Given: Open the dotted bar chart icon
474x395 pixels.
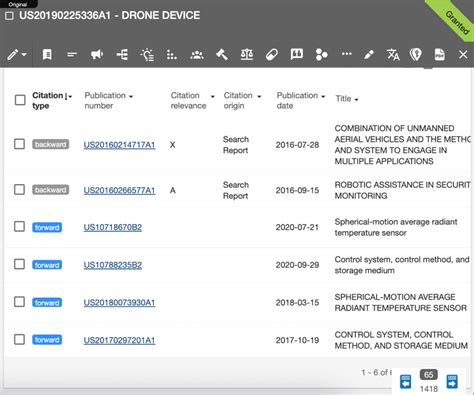Looking at the screenshot, I should coord(172,55).
